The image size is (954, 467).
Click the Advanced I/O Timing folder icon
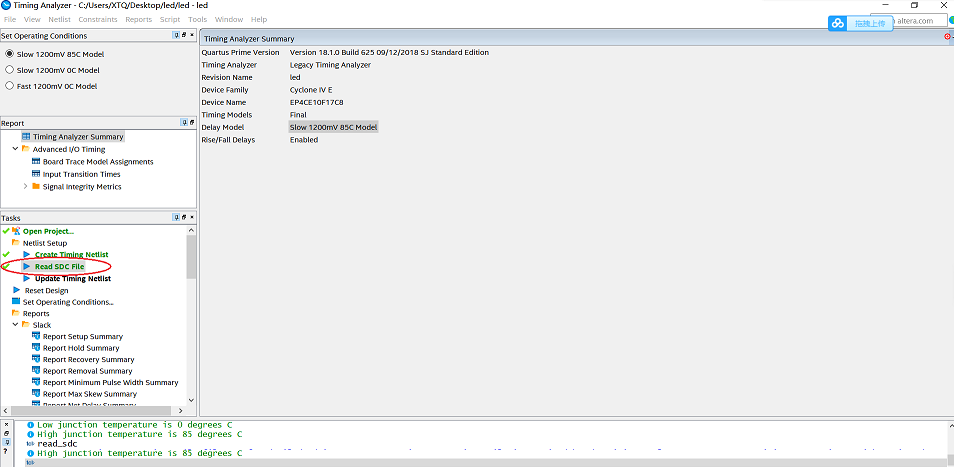(x=26, y=149)
